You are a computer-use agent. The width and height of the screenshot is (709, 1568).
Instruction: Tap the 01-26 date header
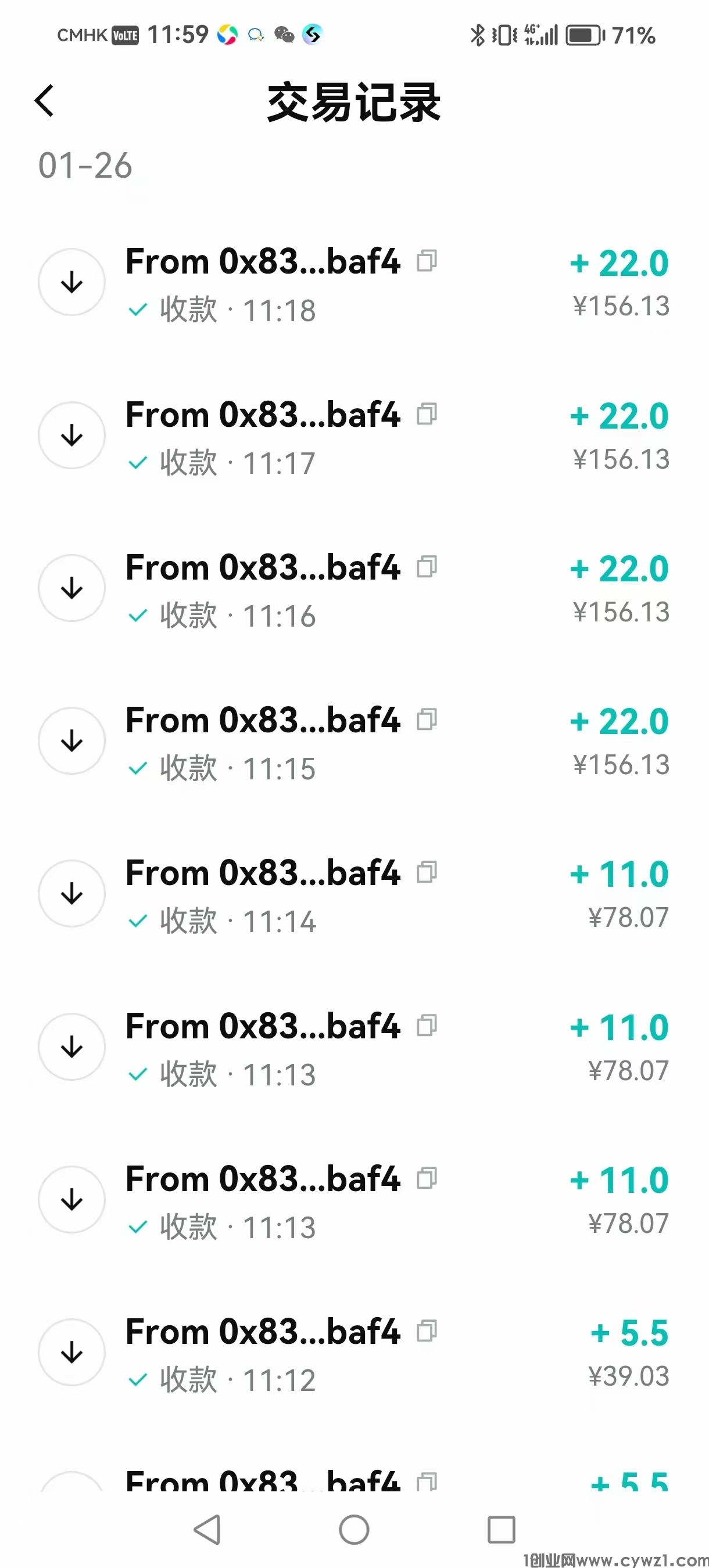point(85,166)
